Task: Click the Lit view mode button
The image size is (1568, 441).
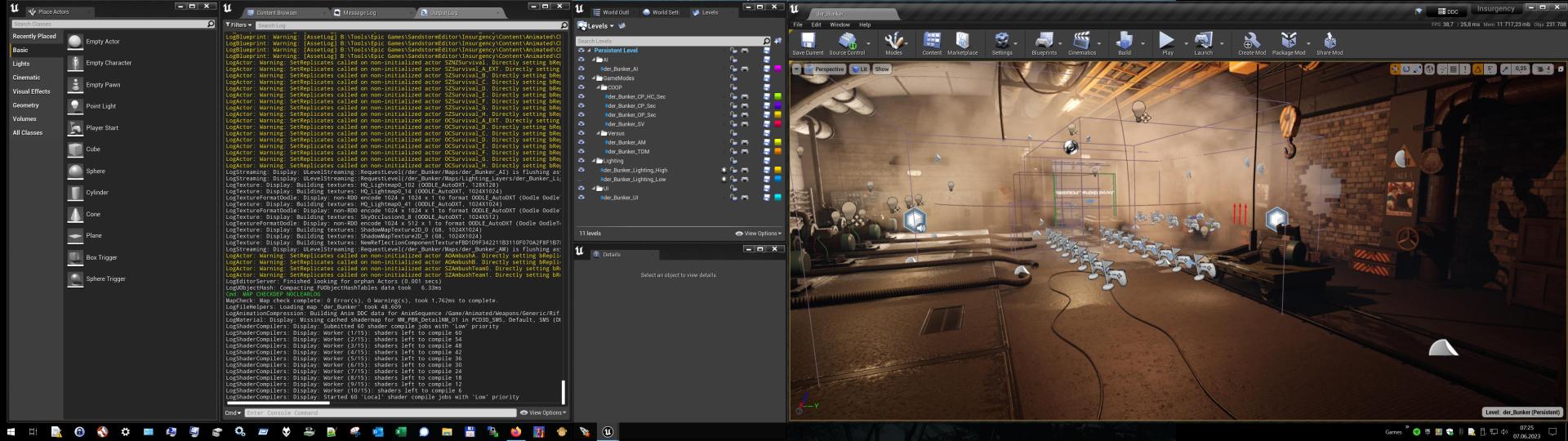Action: pyautogui.click(x=859, y=69)
